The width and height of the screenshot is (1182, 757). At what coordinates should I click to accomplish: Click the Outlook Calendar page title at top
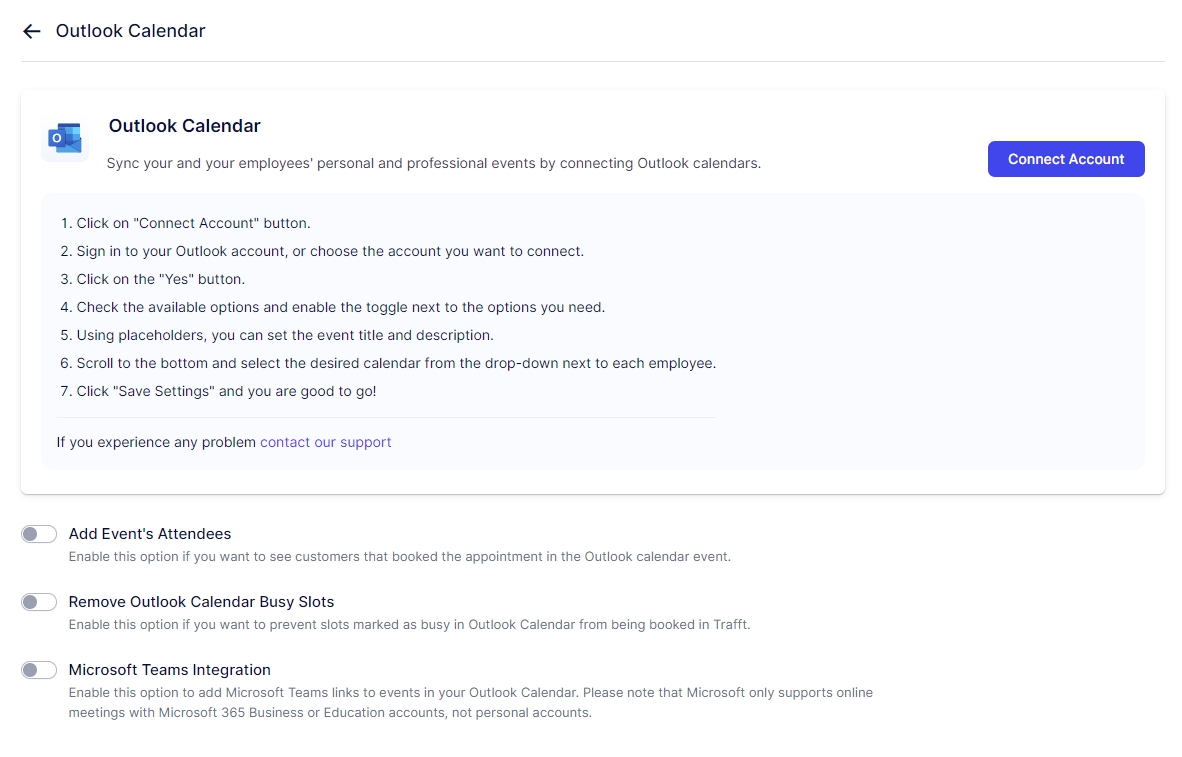pos(130,31)
